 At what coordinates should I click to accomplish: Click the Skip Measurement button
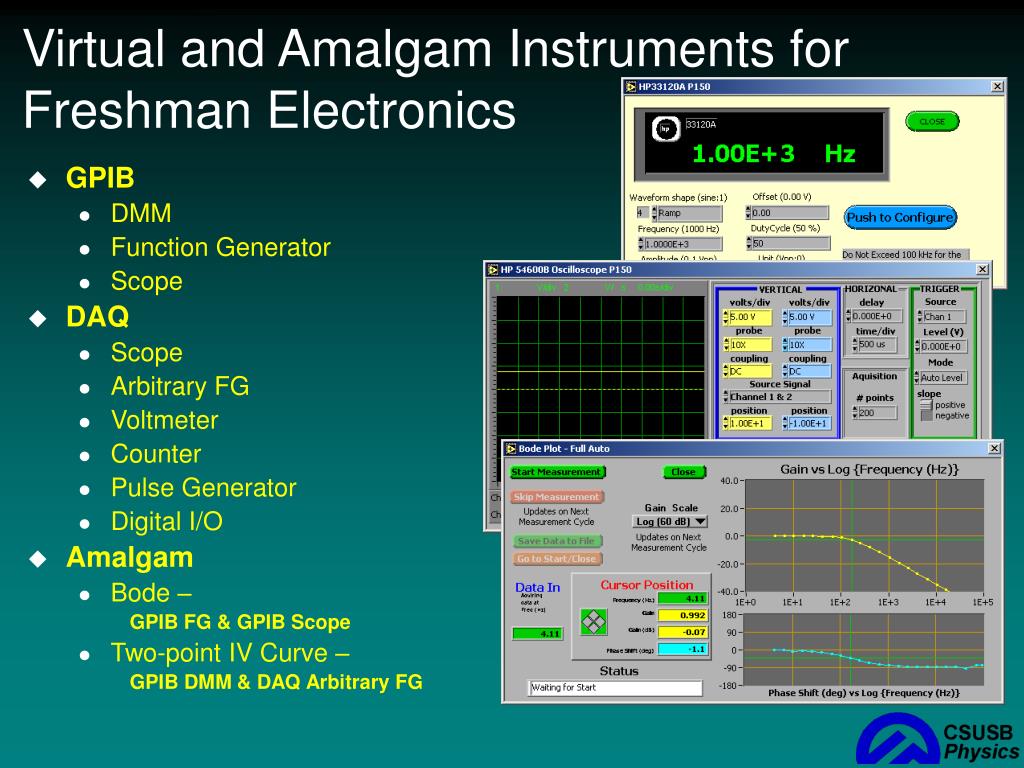[556, 497]
